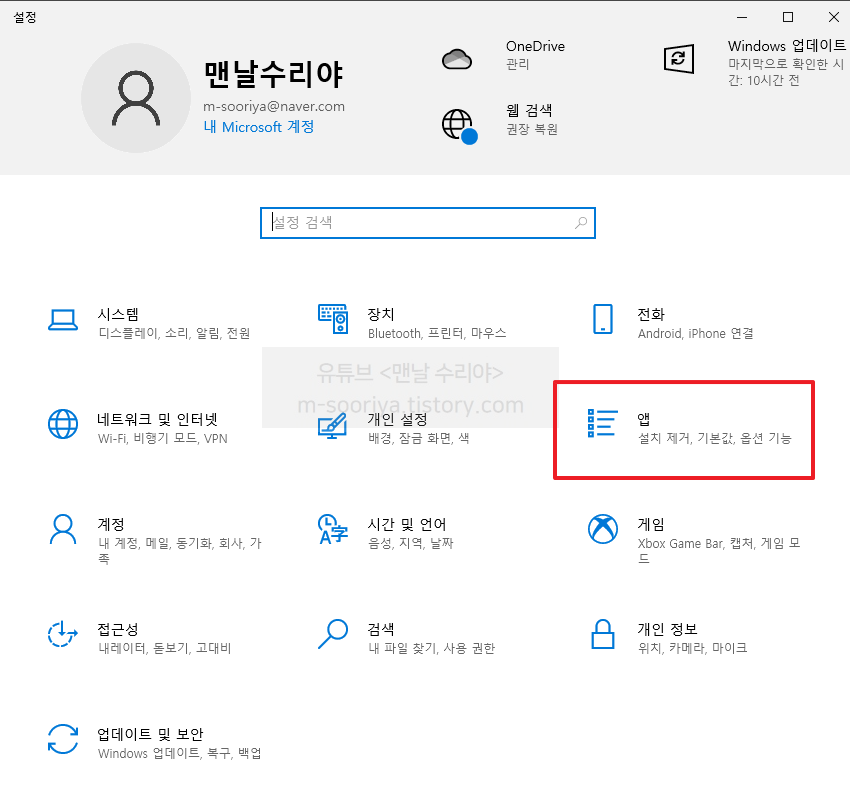Open the 개인 정보 title
Viewport: 850px width, 809px height.
[668, 629]
